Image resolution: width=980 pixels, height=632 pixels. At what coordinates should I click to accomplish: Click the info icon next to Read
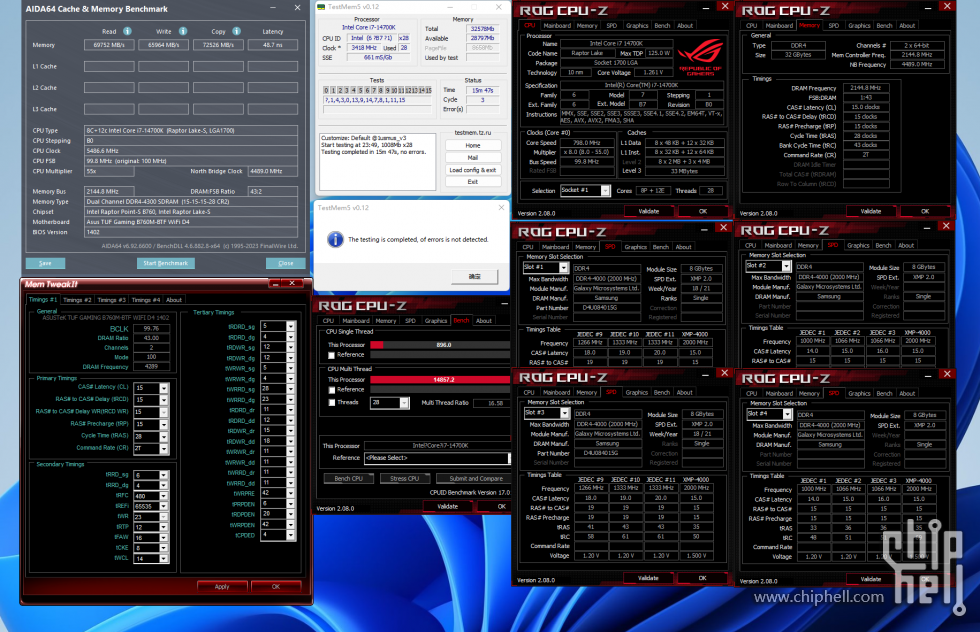(x=128, y=31)
